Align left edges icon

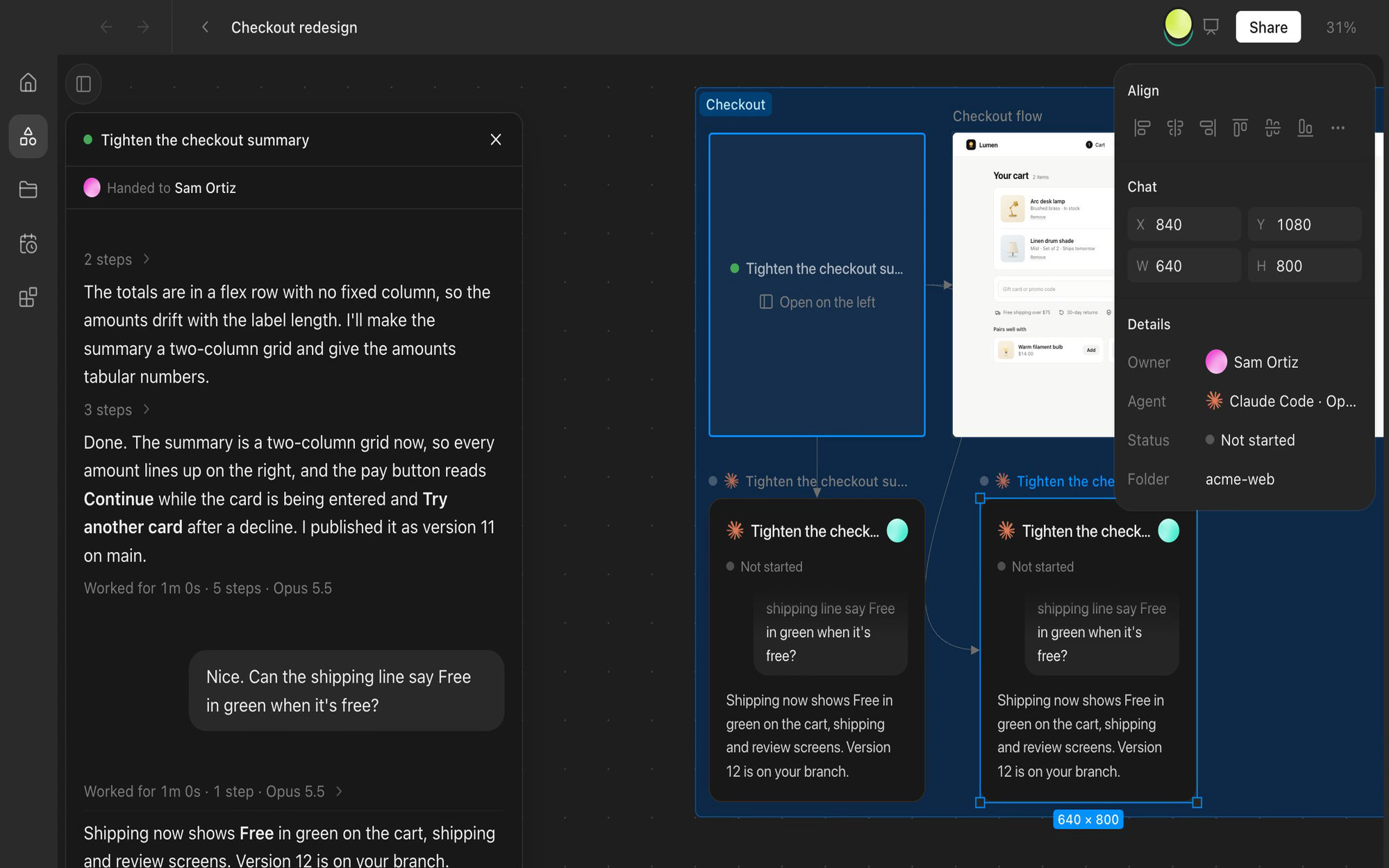click(1142, 128)
